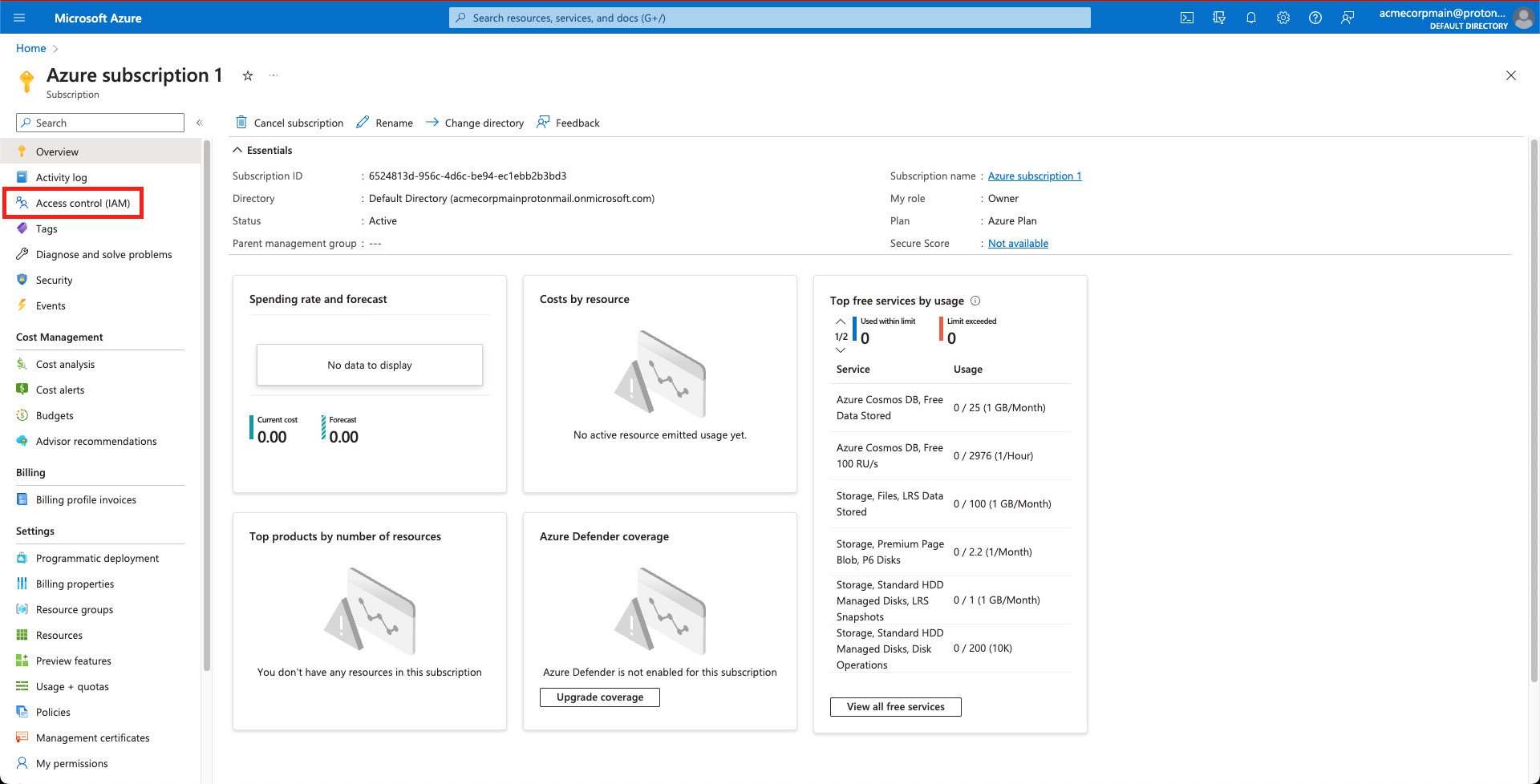This screenshot has width=1540, height=784.
Task: Click the info icon beside Top free services
Action: pyautogui.click(x=975, y=301)
